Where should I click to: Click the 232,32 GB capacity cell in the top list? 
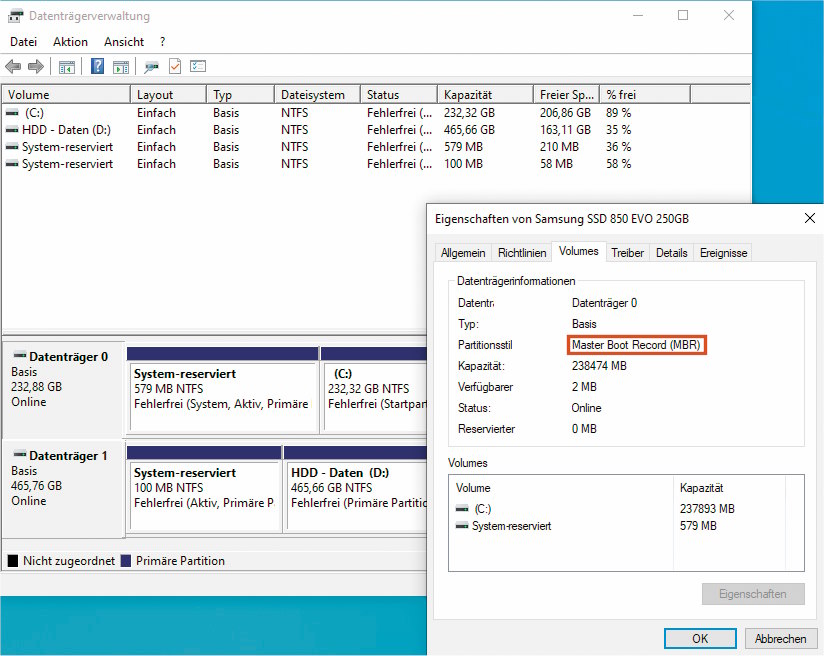coord(469,113)
